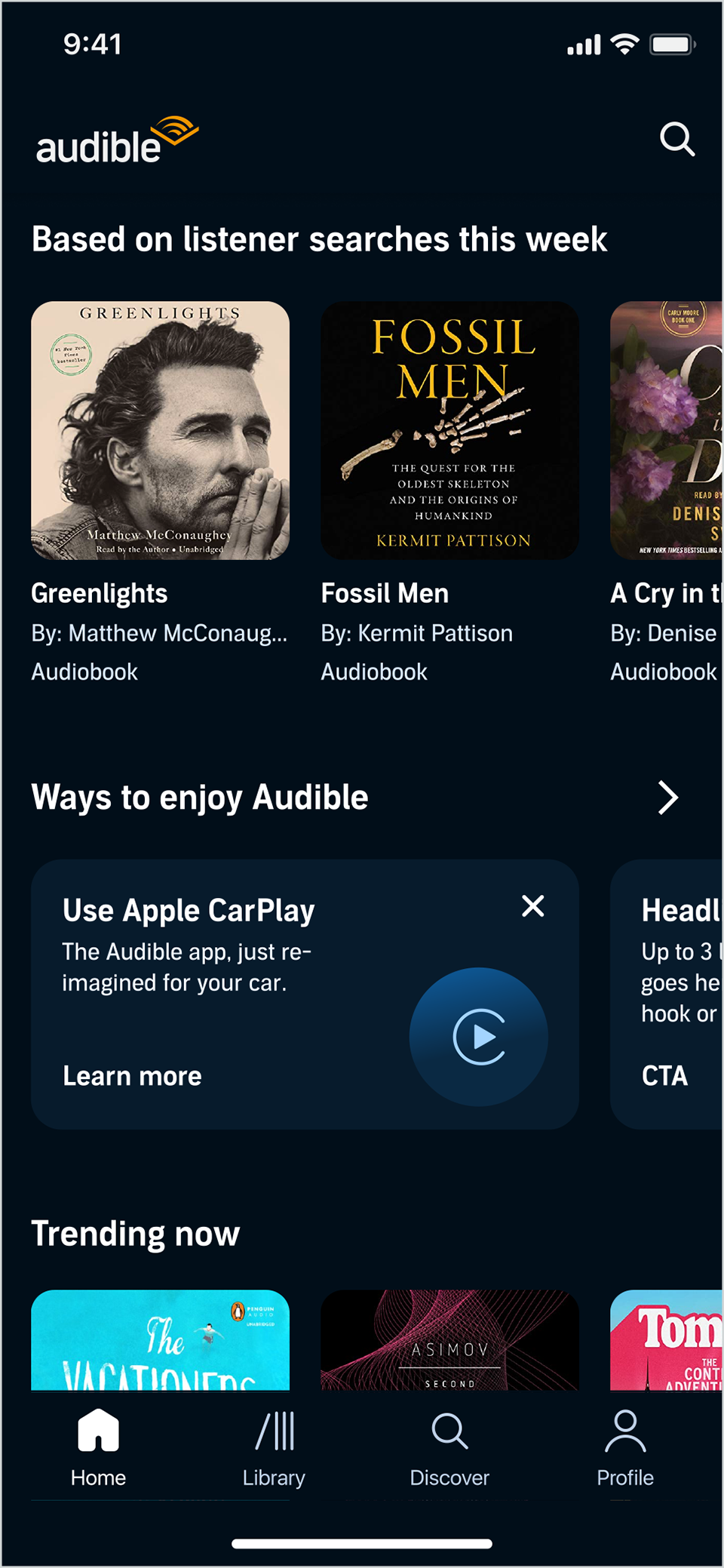The width and height of the screenshot is (724, 1568).
Task: Click the CTA link on Headline card
Action: tap(664, 1076)
